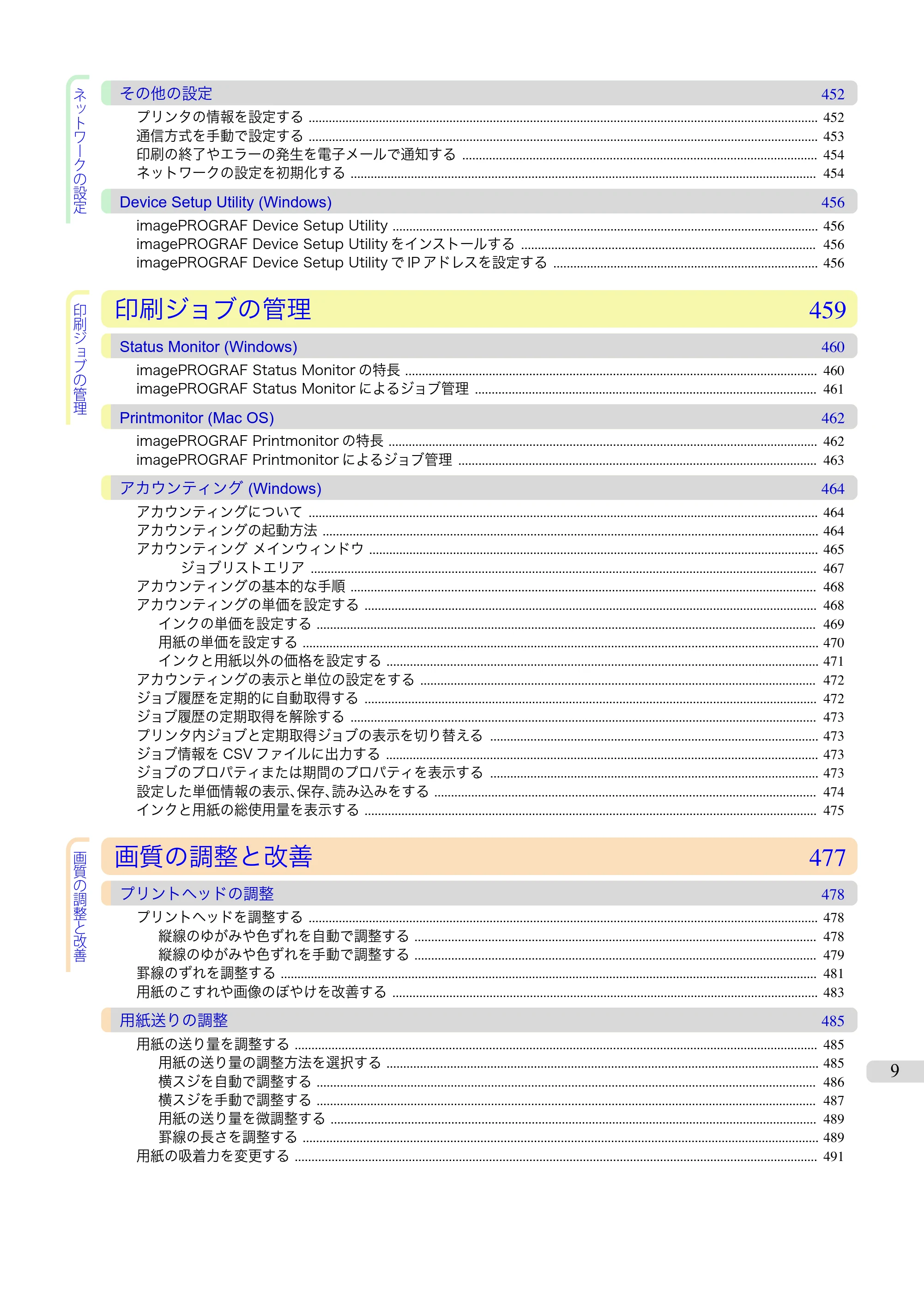Select the 印刷ジョブの管理 side tab
924x1307 pixels.
tap(79, 358)
